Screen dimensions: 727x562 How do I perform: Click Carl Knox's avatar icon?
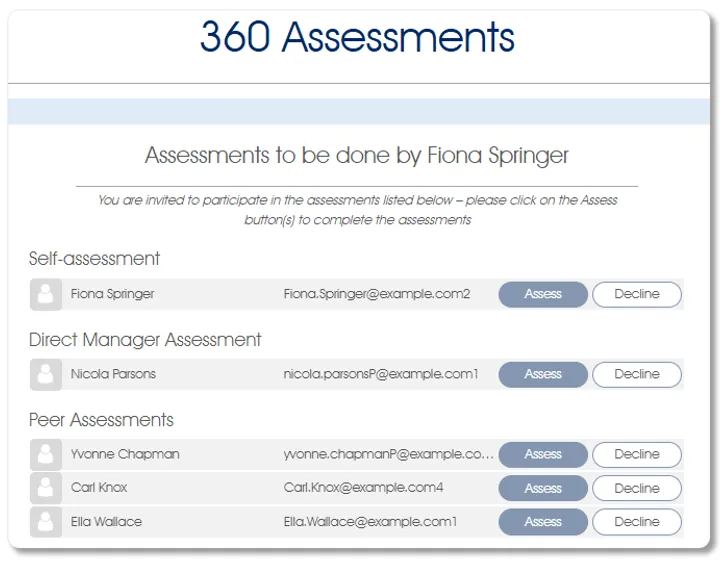coord(45,488)
